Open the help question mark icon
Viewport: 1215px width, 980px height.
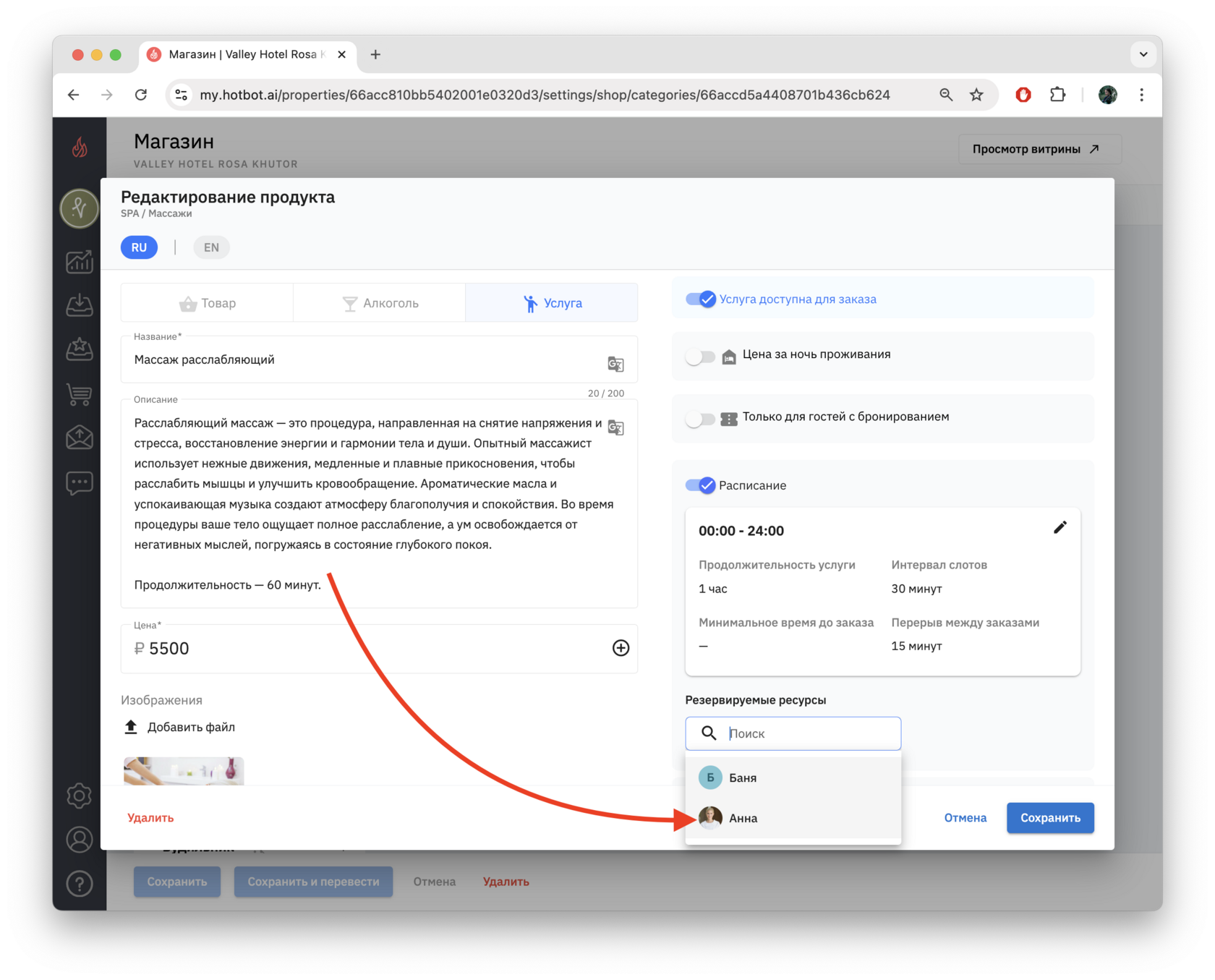pyautogui.click(x=80, y=883)
